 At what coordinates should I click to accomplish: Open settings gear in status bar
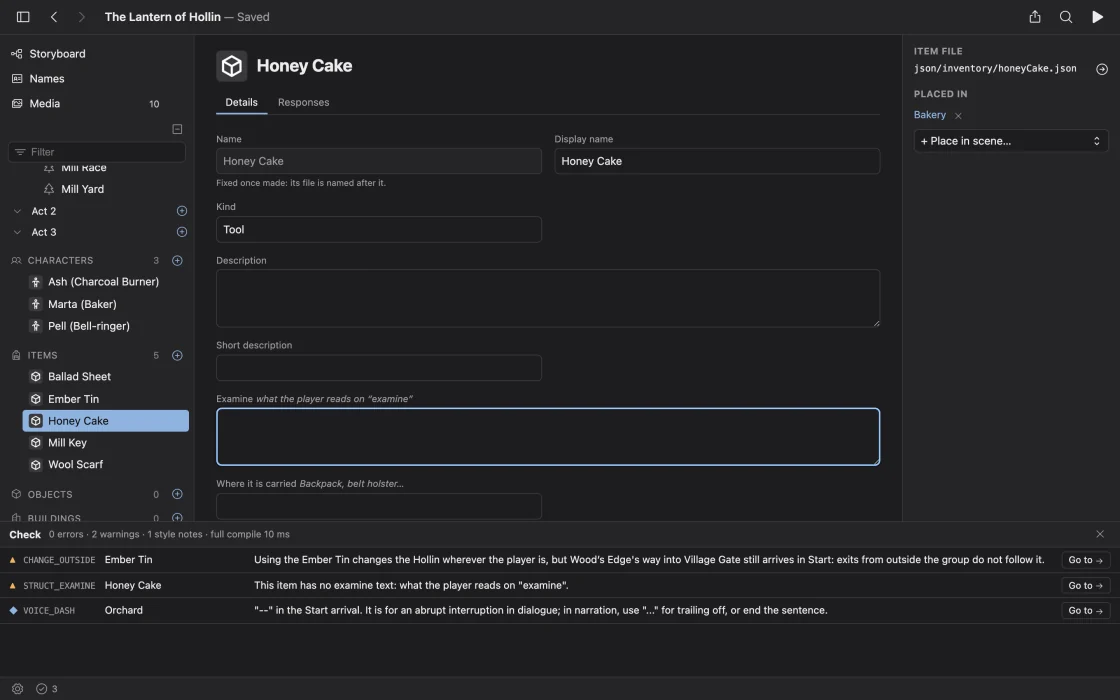(17, 689)
